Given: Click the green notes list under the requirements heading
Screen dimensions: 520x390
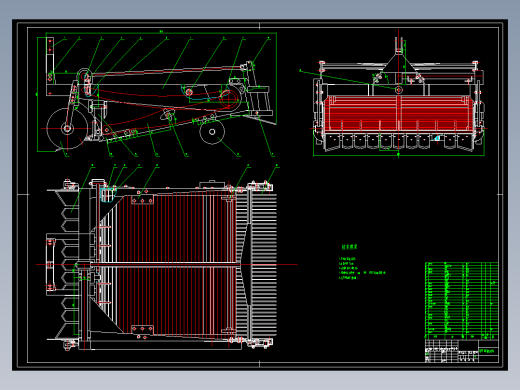Looking at the screenshot, I should pos(362,268).
